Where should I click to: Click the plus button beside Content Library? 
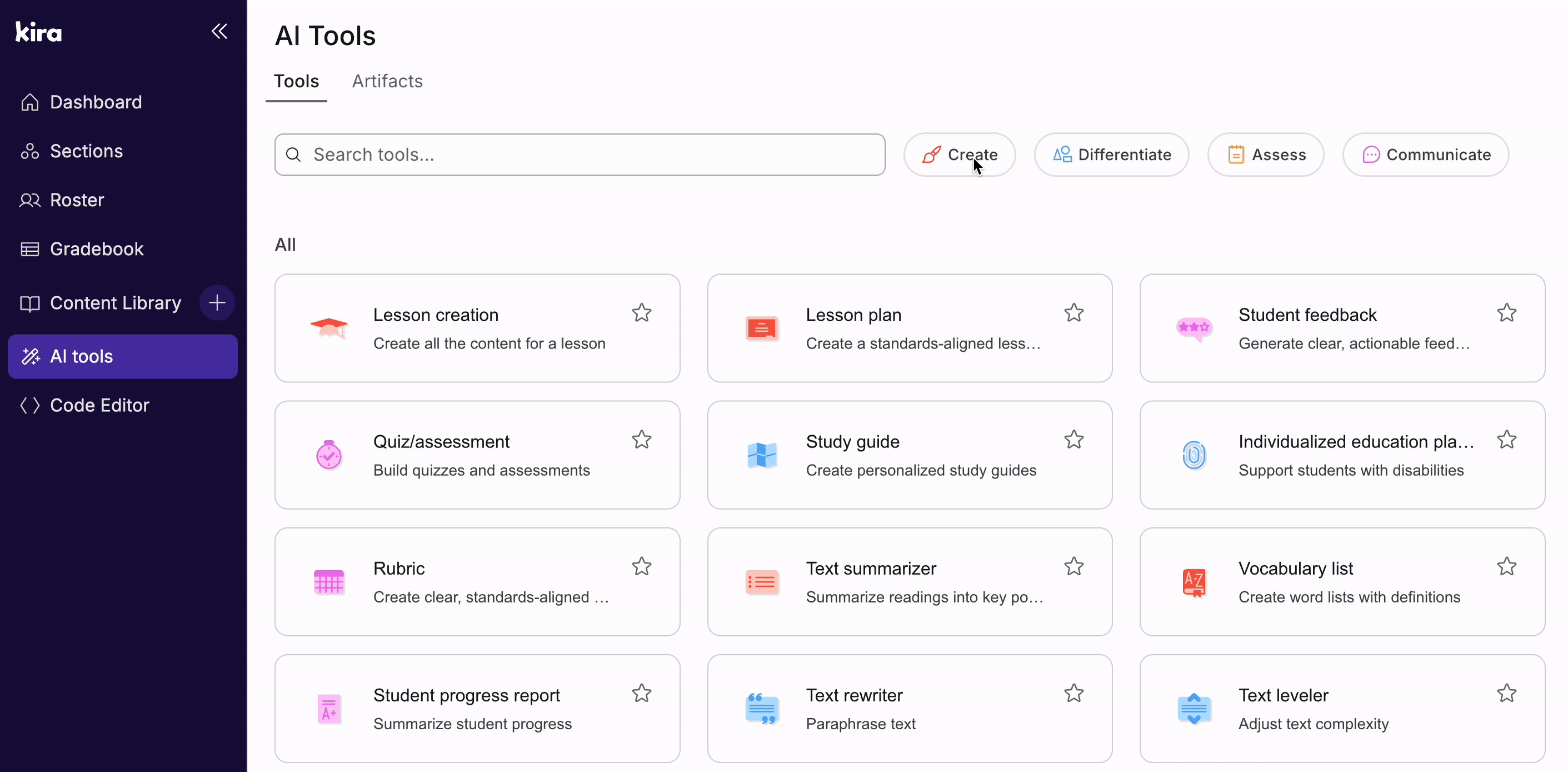(x=217, y=302)
